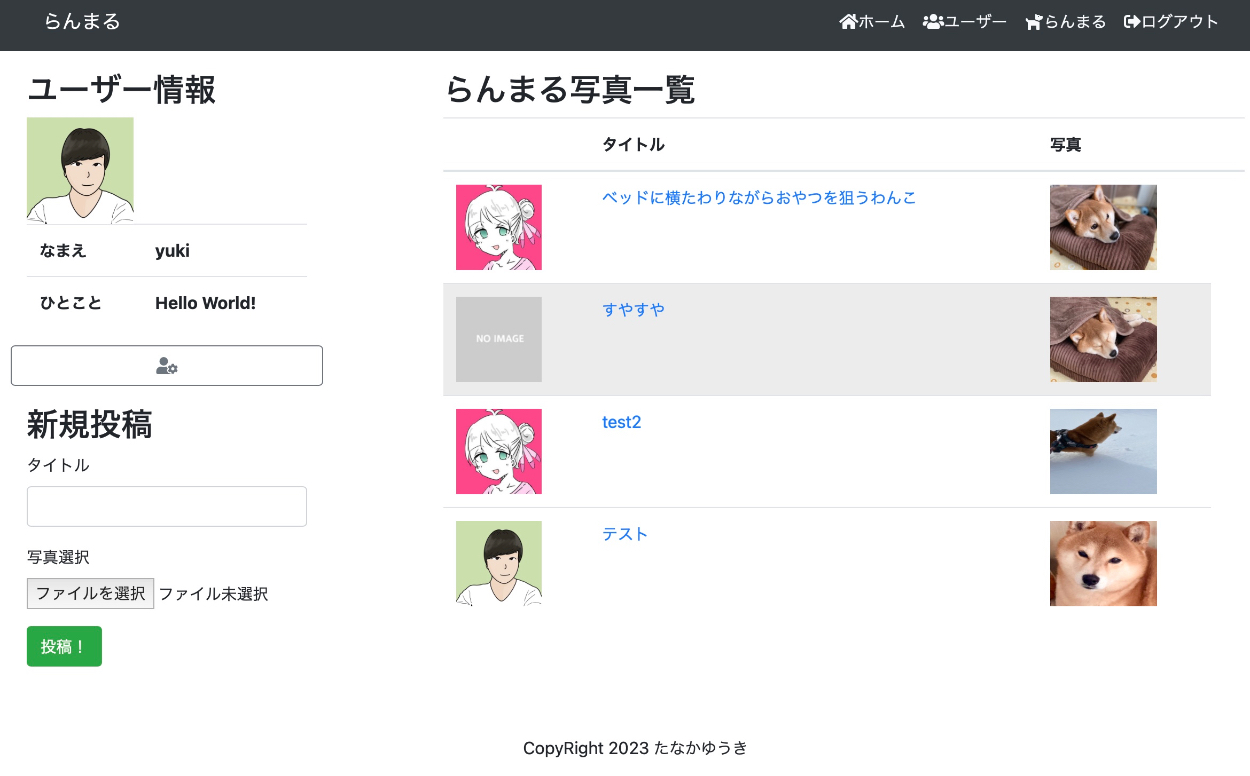Go to the ホーム menu item

pos(882,22)
